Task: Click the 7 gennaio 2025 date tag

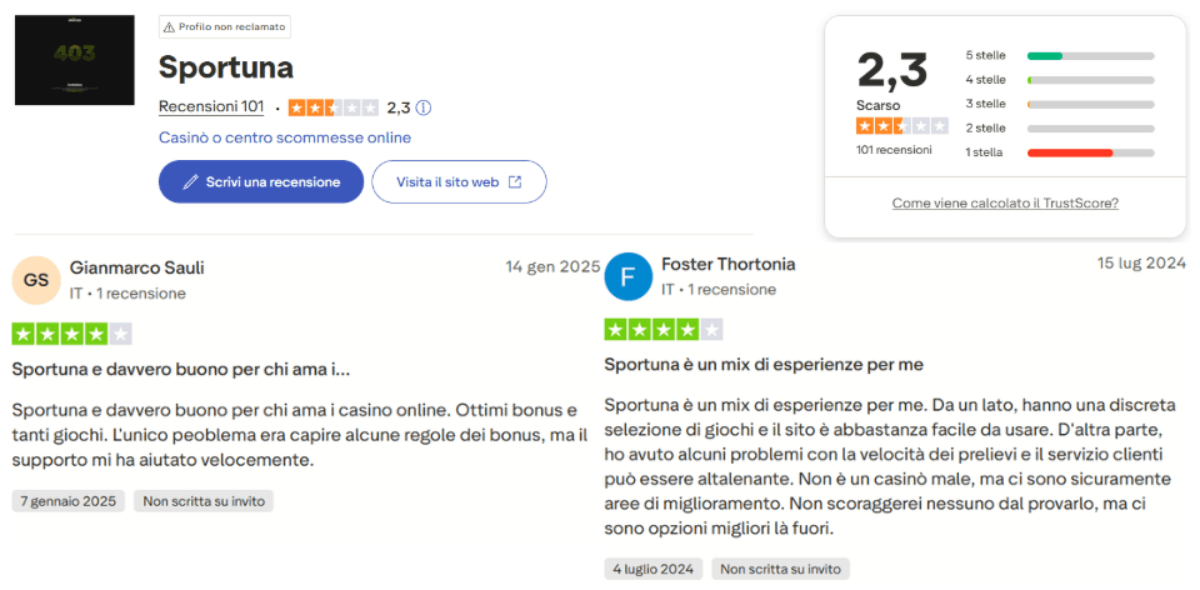Action: pyautogui.click(x=67, y=501)
